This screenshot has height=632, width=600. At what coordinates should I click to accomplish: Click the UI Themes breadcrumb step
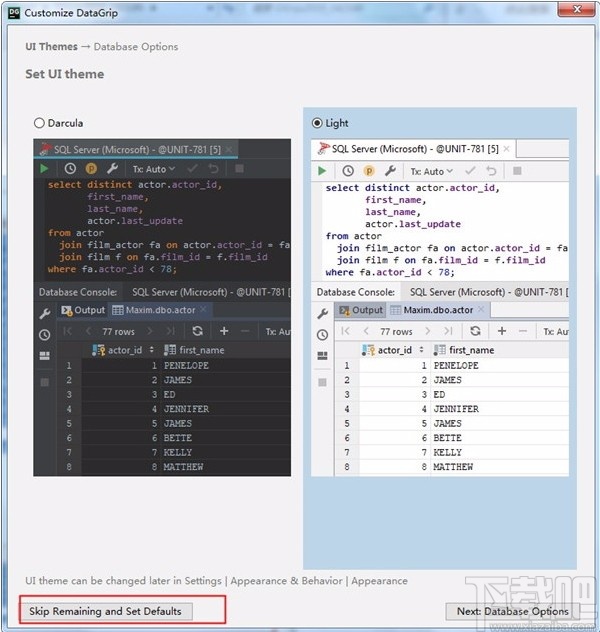coord(51,47)
